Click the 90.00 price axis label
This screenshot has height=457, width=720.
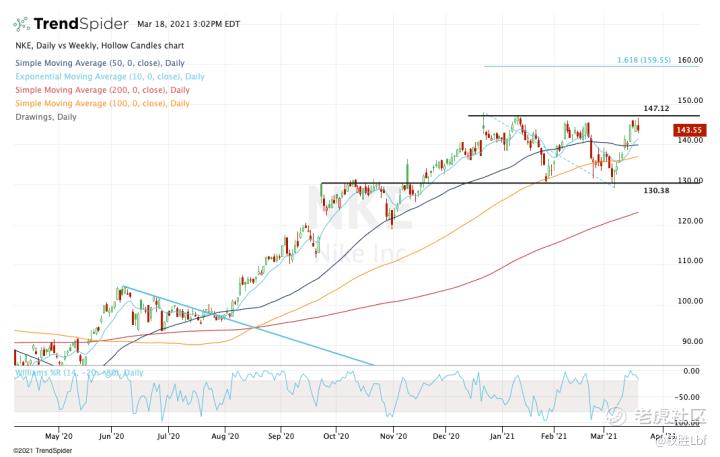pyautogui.click(x=692, y=341)
